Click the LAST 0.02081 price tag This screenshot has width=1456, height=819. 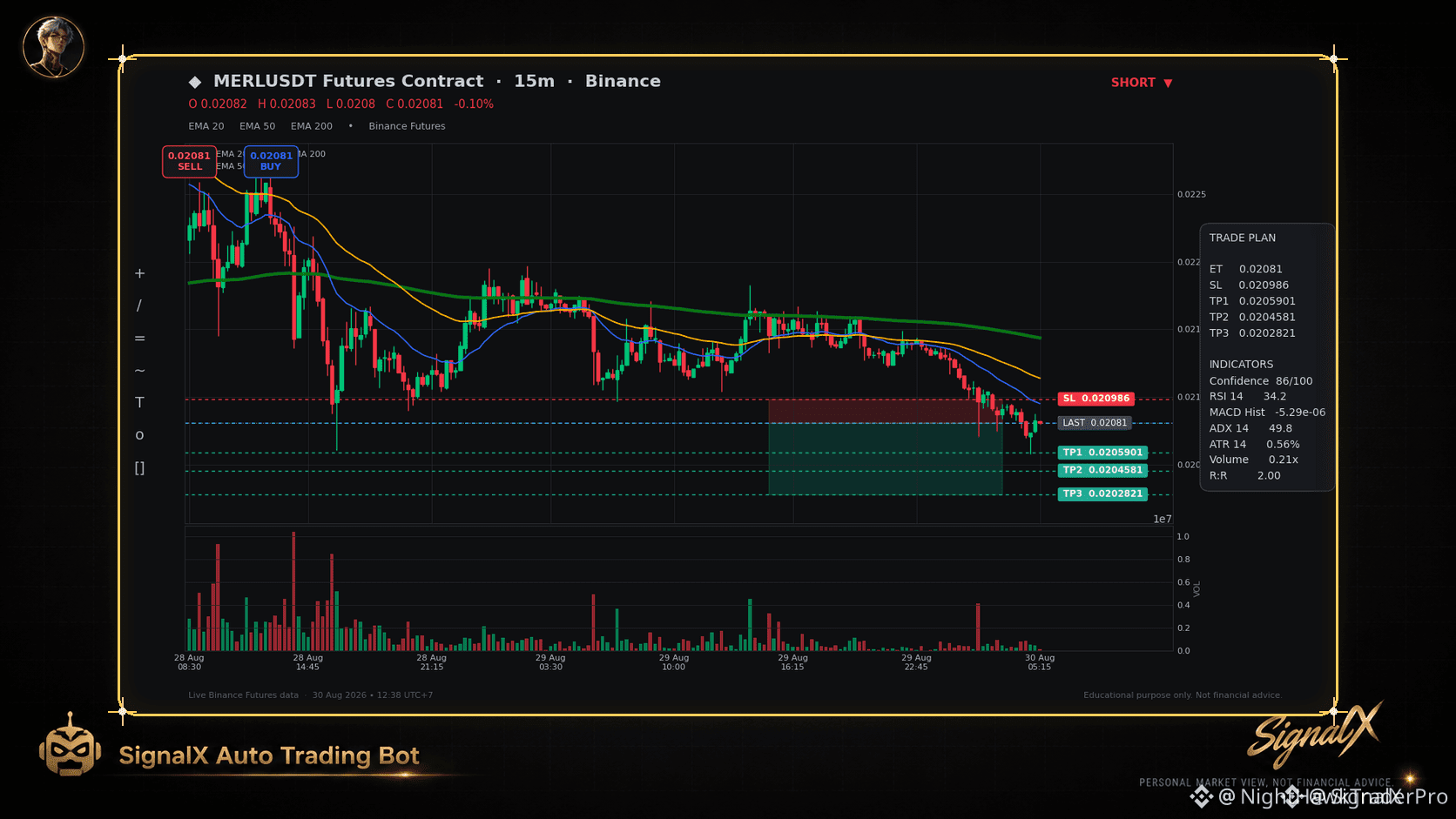point(1095,423)
